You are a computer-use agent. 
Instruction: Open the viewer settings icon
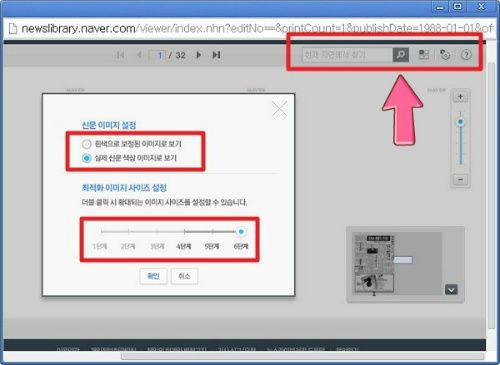[445, 55]
